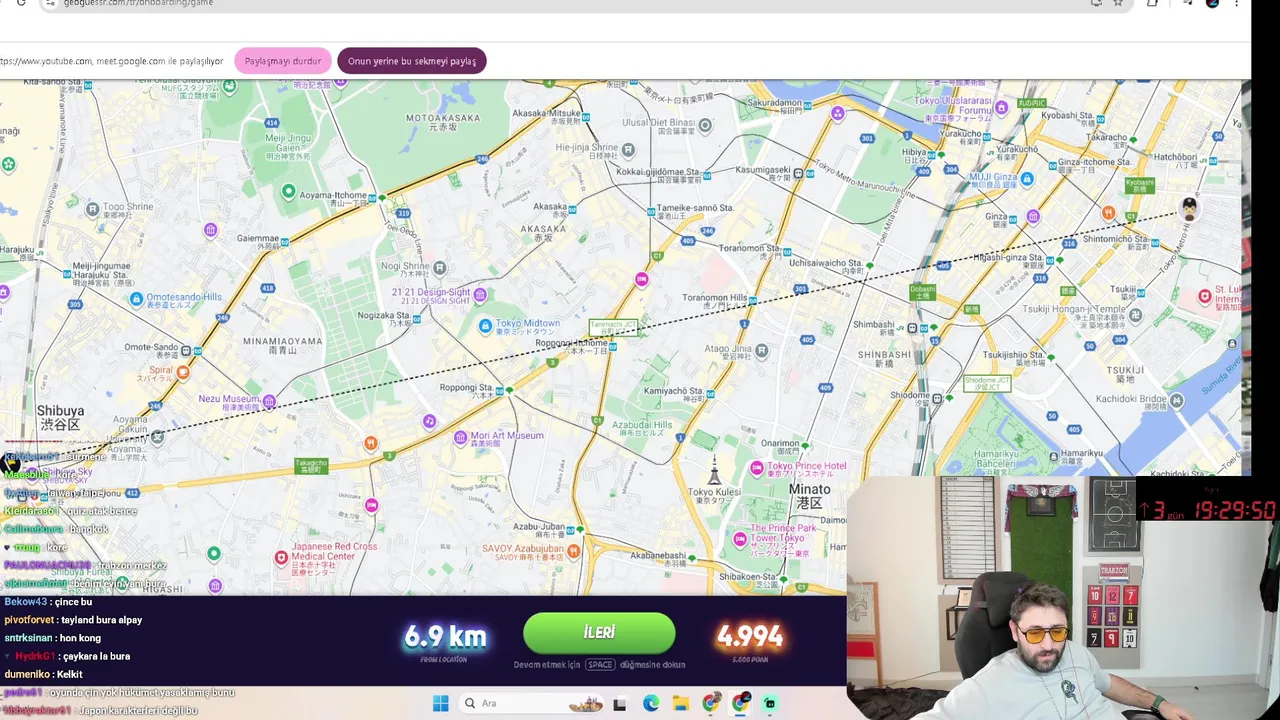Bookmark the page with the star icon
This screenshot has width=1280, height=720.
coord(1118,3)
